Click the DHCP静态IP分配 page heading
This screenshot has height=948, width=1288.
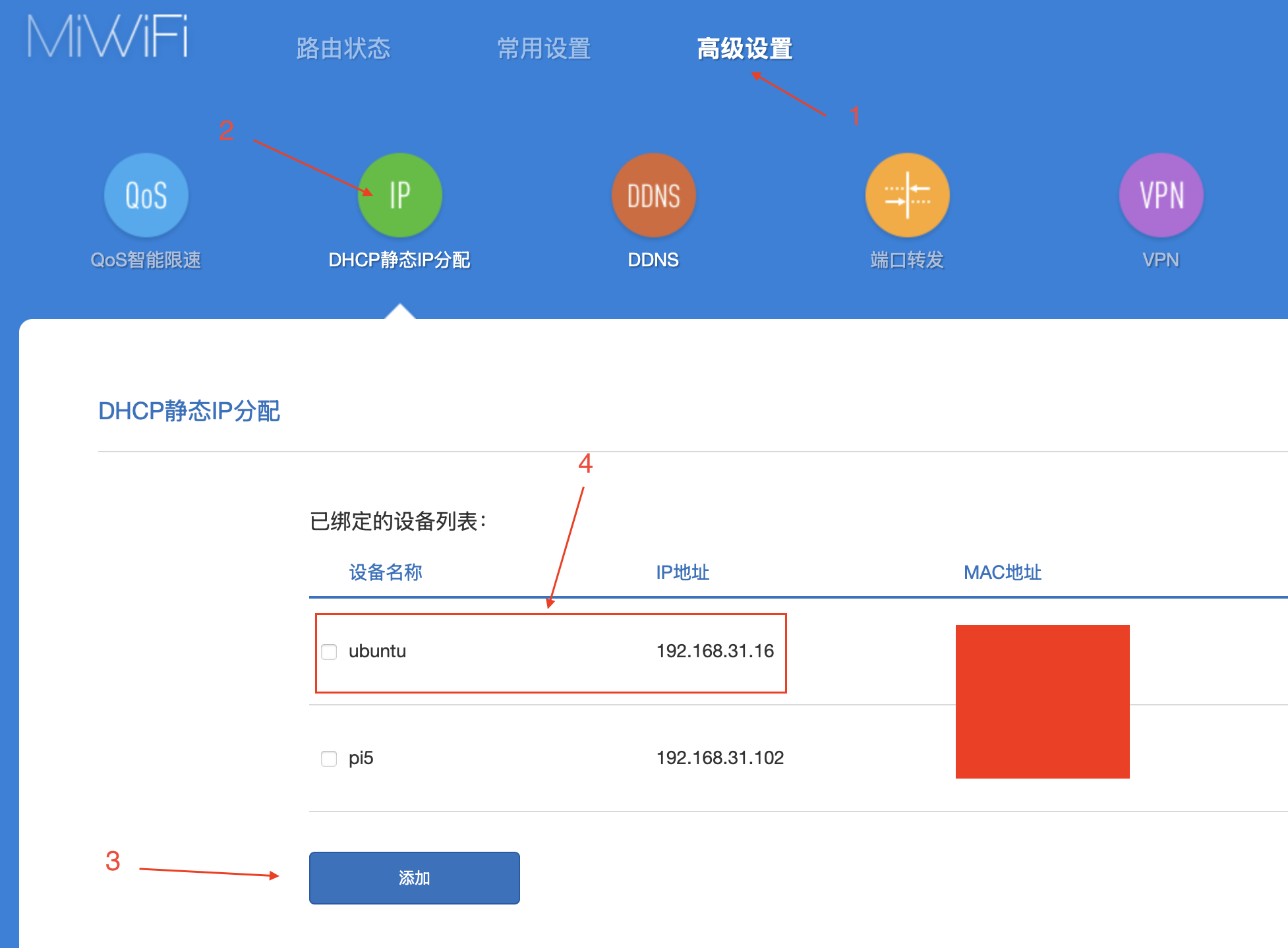click(x=189, y=411)
